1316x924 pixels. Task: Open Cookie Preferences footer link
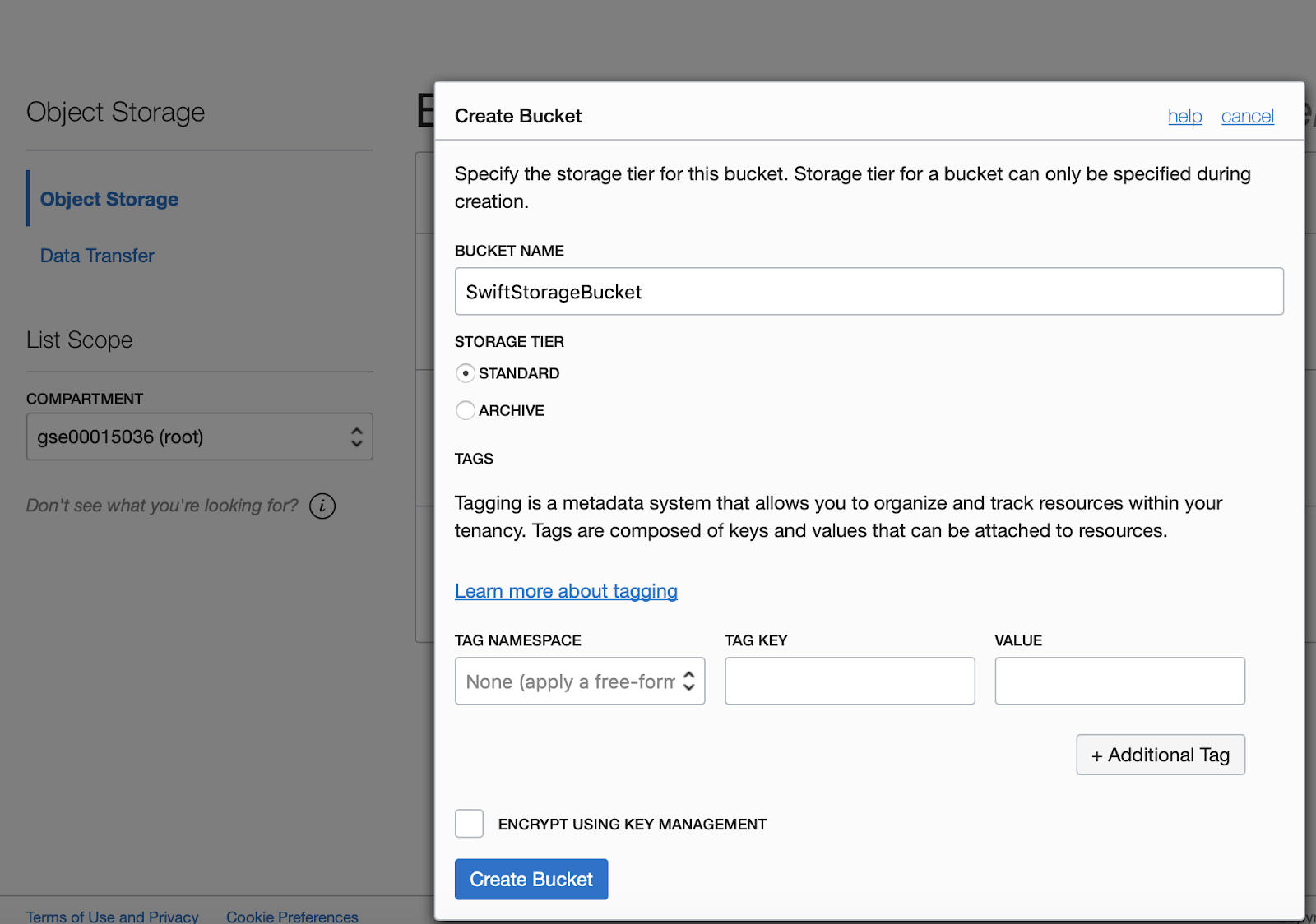point(292,916)
